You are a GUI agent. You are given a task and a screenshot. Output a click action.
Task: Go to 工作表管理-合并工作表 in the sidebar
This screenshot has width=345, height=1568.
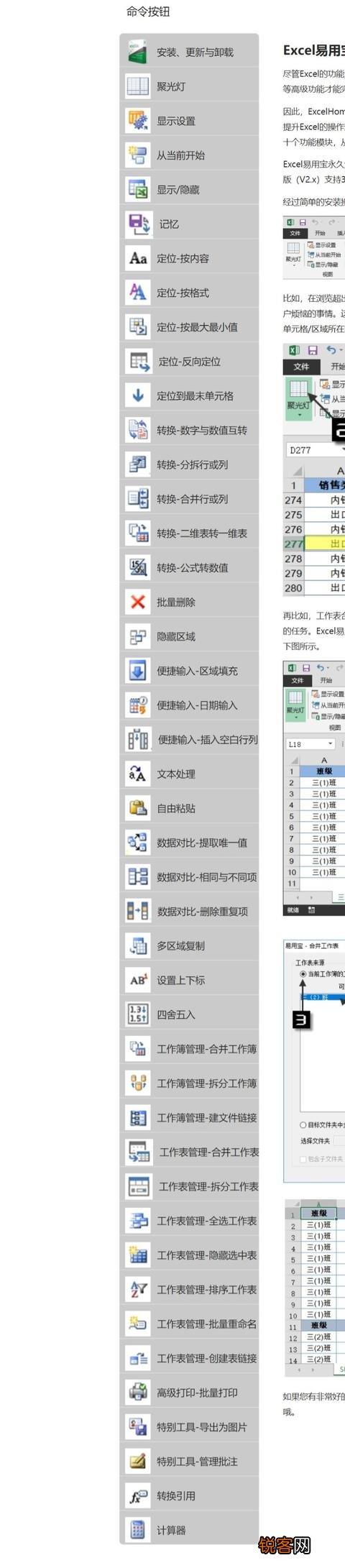(209, 1152)
